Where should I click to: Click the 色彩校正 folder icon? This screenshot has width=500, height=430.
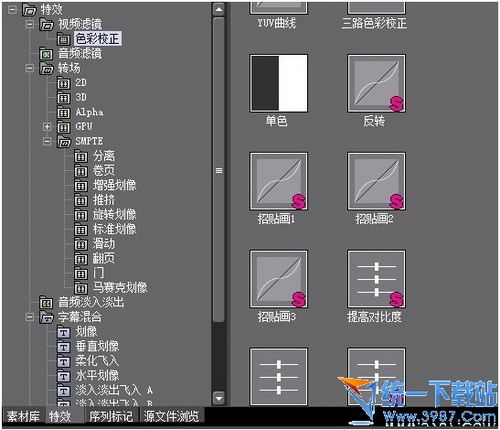[x=63, y=39]
